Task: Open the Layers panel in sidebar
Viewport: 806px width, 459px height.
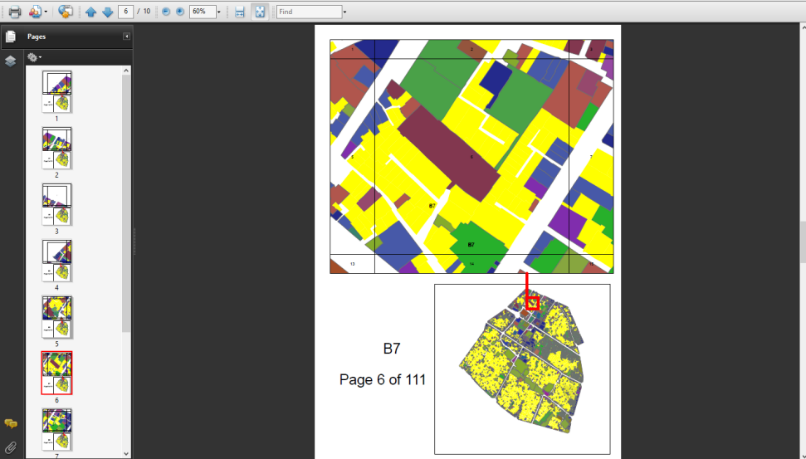Action: [x=10, y=60]
